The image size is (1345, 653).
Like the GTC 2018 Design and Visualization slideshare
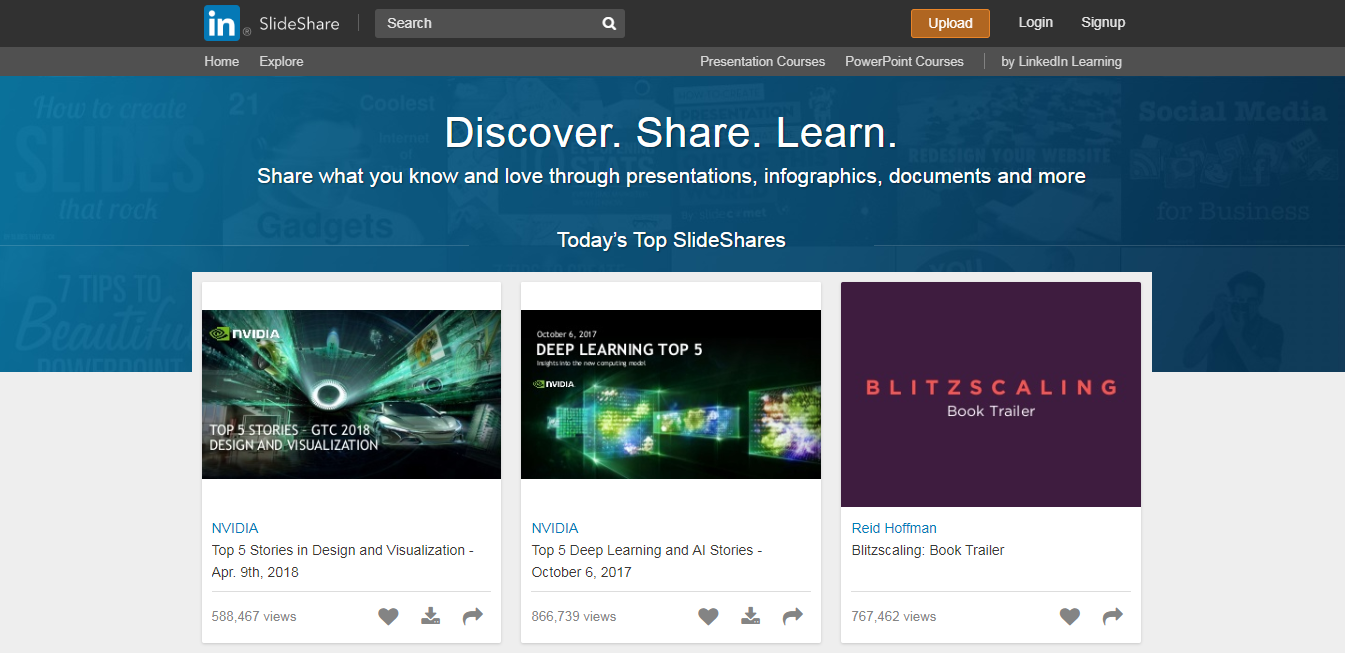[388, 617]
